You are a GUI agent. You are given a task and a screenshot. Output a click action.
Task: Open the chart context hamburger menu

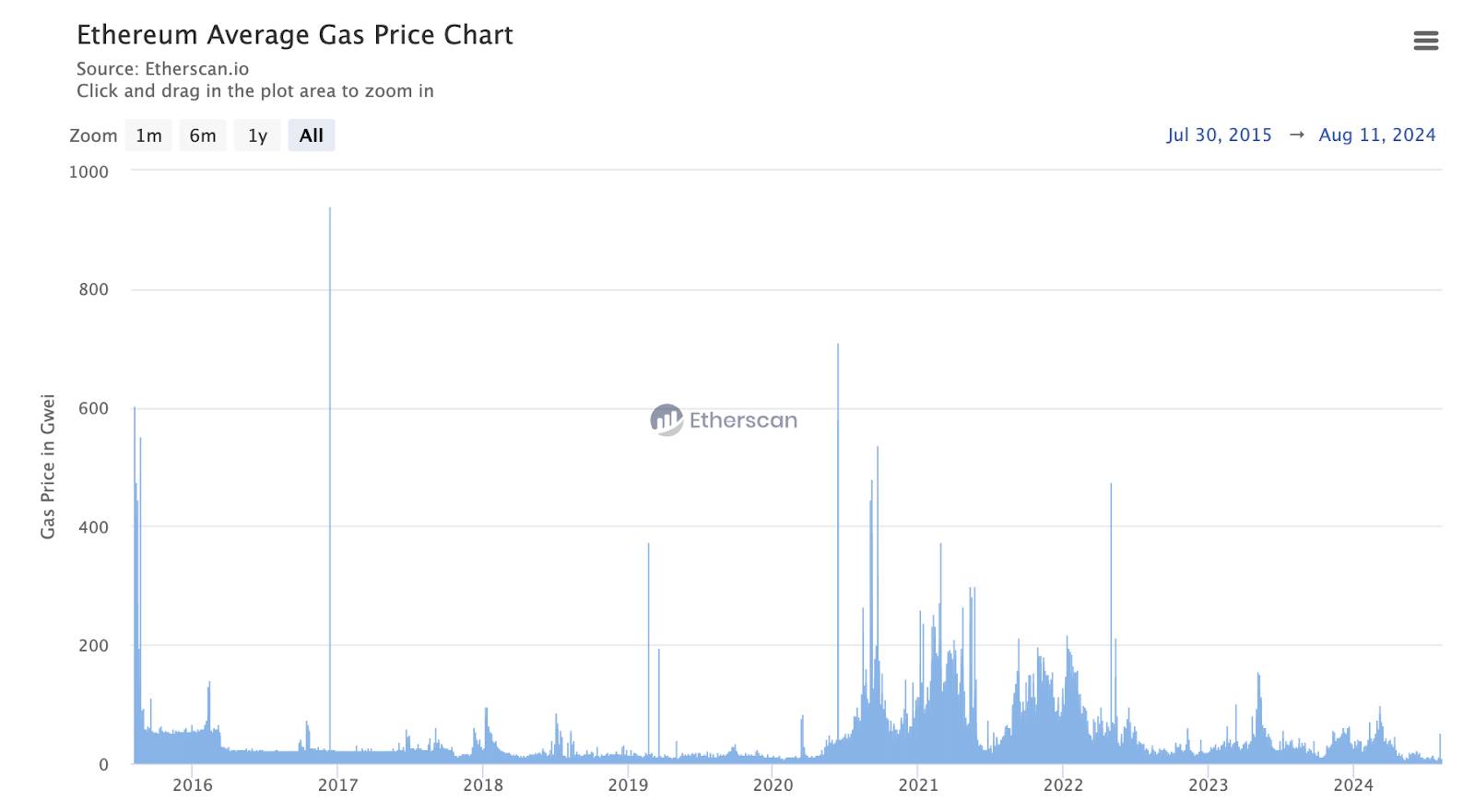(x=1425, y=41)
